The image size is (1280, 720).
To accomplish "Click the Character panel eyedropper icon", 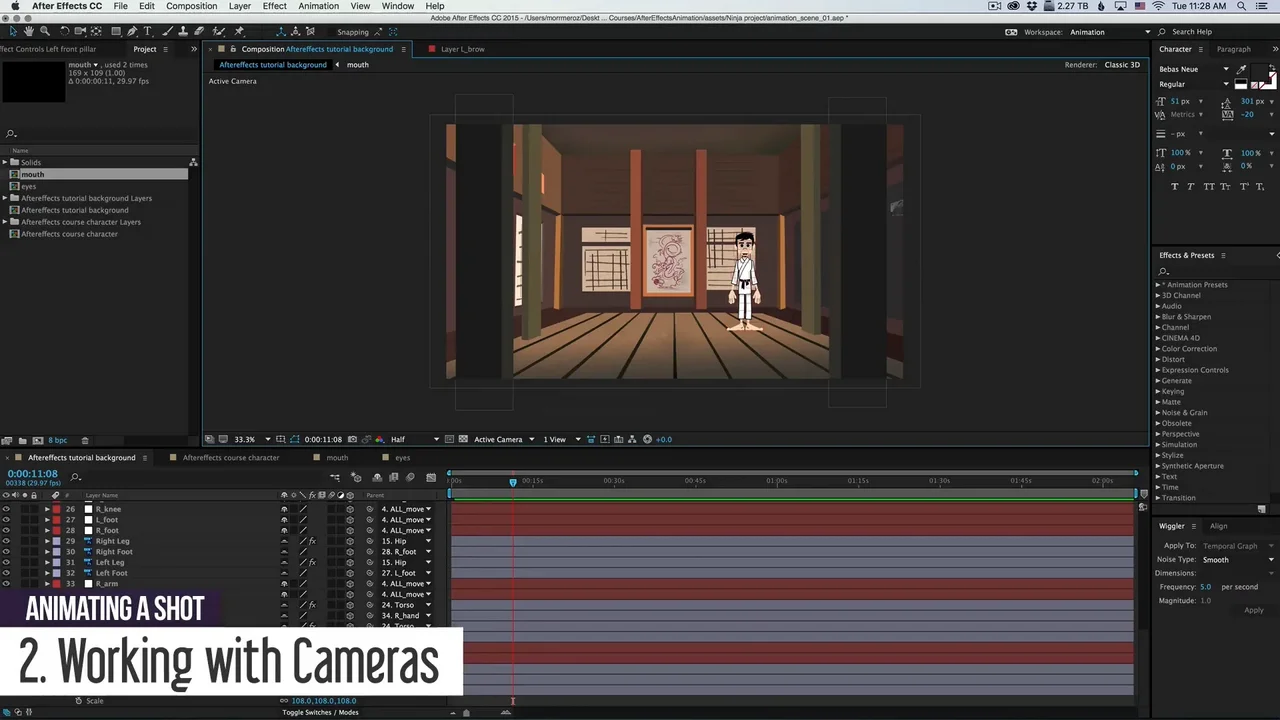I will 1242,69.
